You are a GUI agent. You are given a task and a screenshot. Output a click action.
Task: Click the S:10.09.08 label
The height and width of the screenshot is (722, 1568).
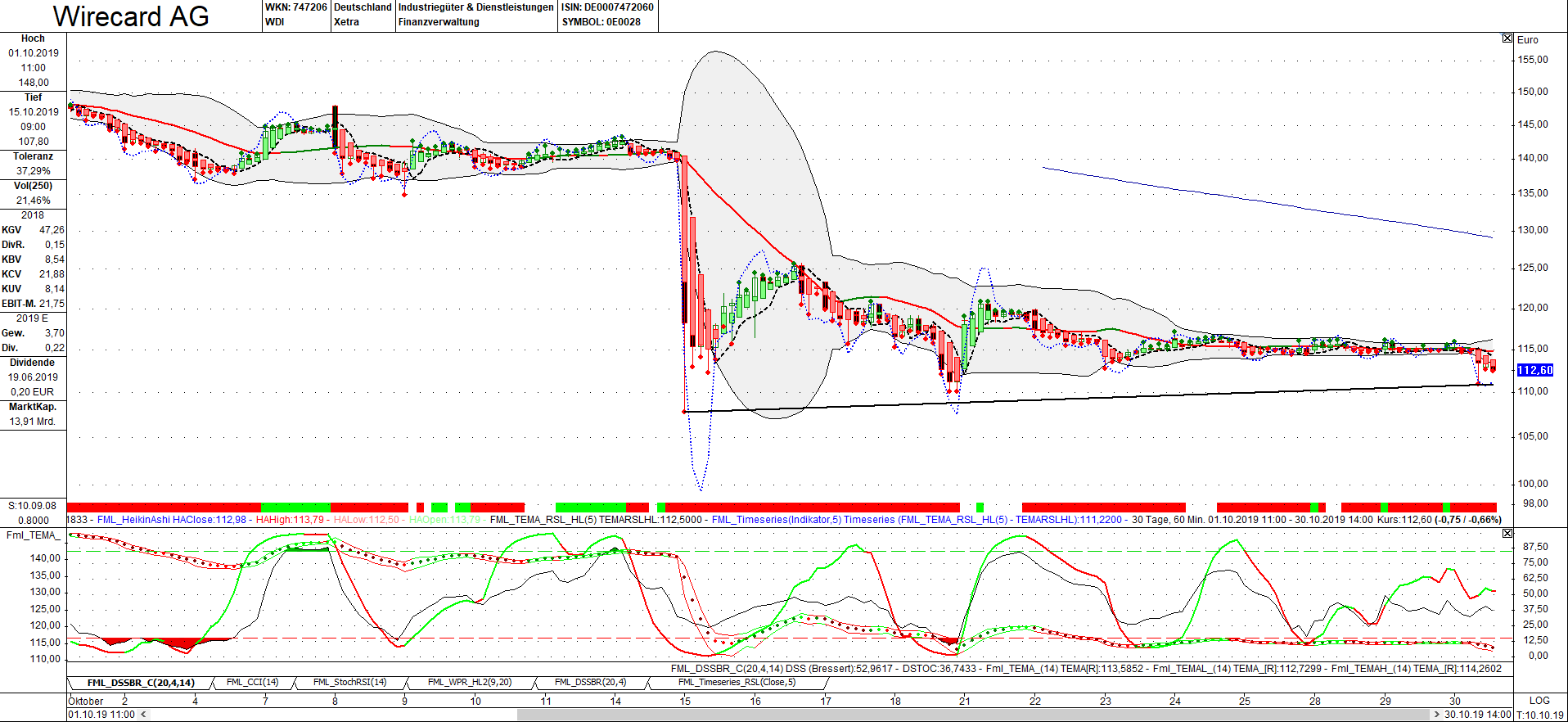(33, 506)
